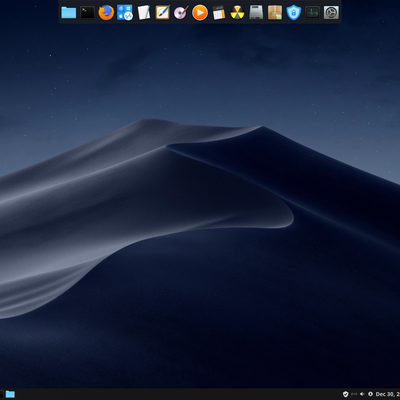Open the blank paper text editor icon
This screenshot has height=400, width=400.
pyautogui.click(x=144, y=13)
